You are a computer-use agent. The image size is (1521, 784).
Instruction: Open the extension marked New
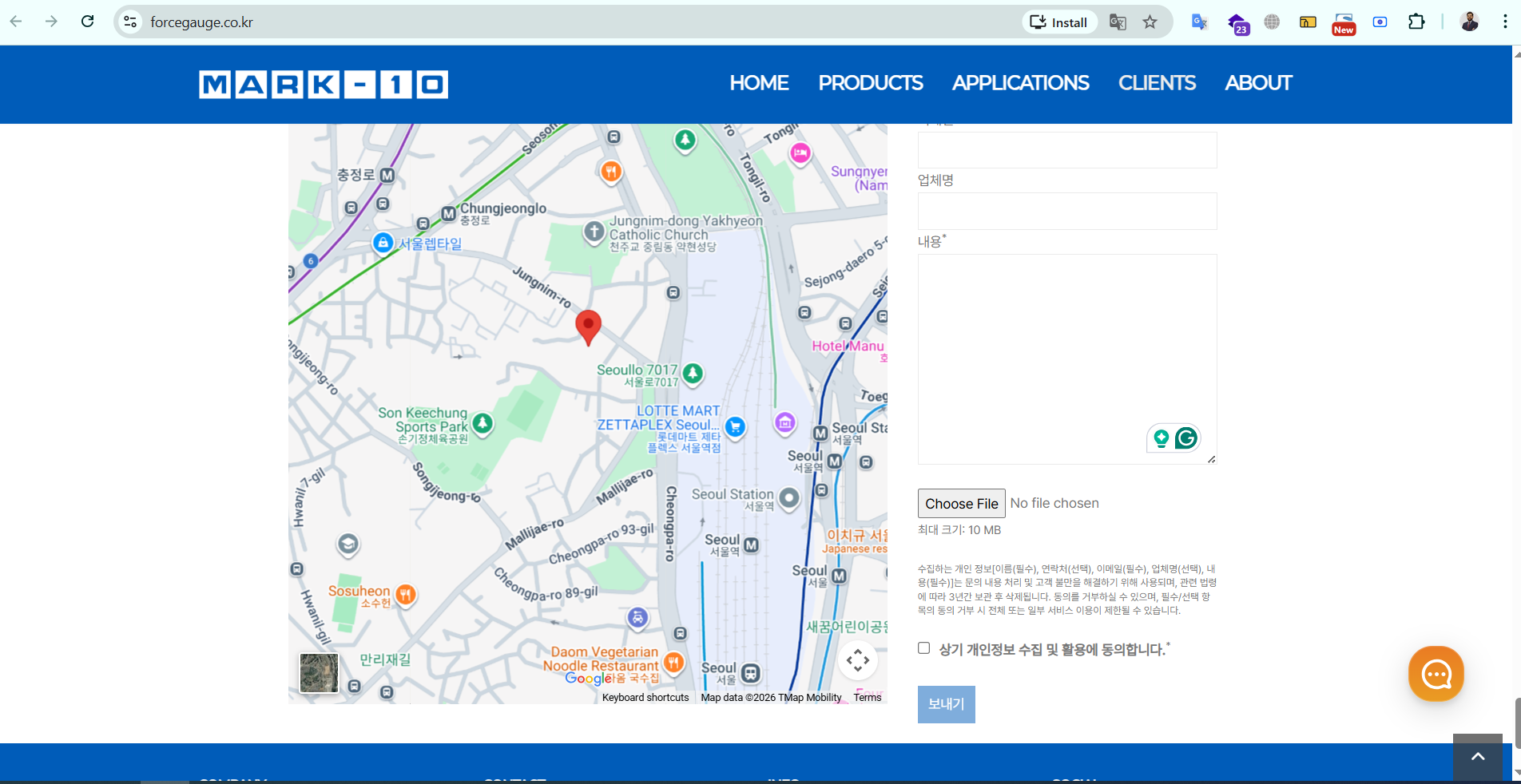tap(1344, 23)
